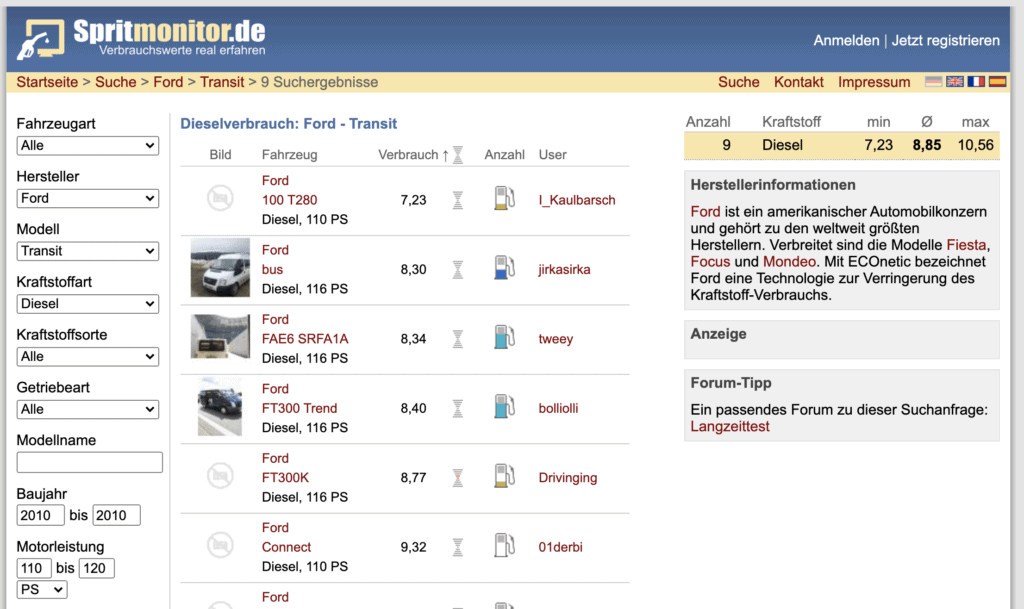The height and width of the screenshot is (609, 1024).
Task: Open user profile 01derbi
Action: (560, 547)
